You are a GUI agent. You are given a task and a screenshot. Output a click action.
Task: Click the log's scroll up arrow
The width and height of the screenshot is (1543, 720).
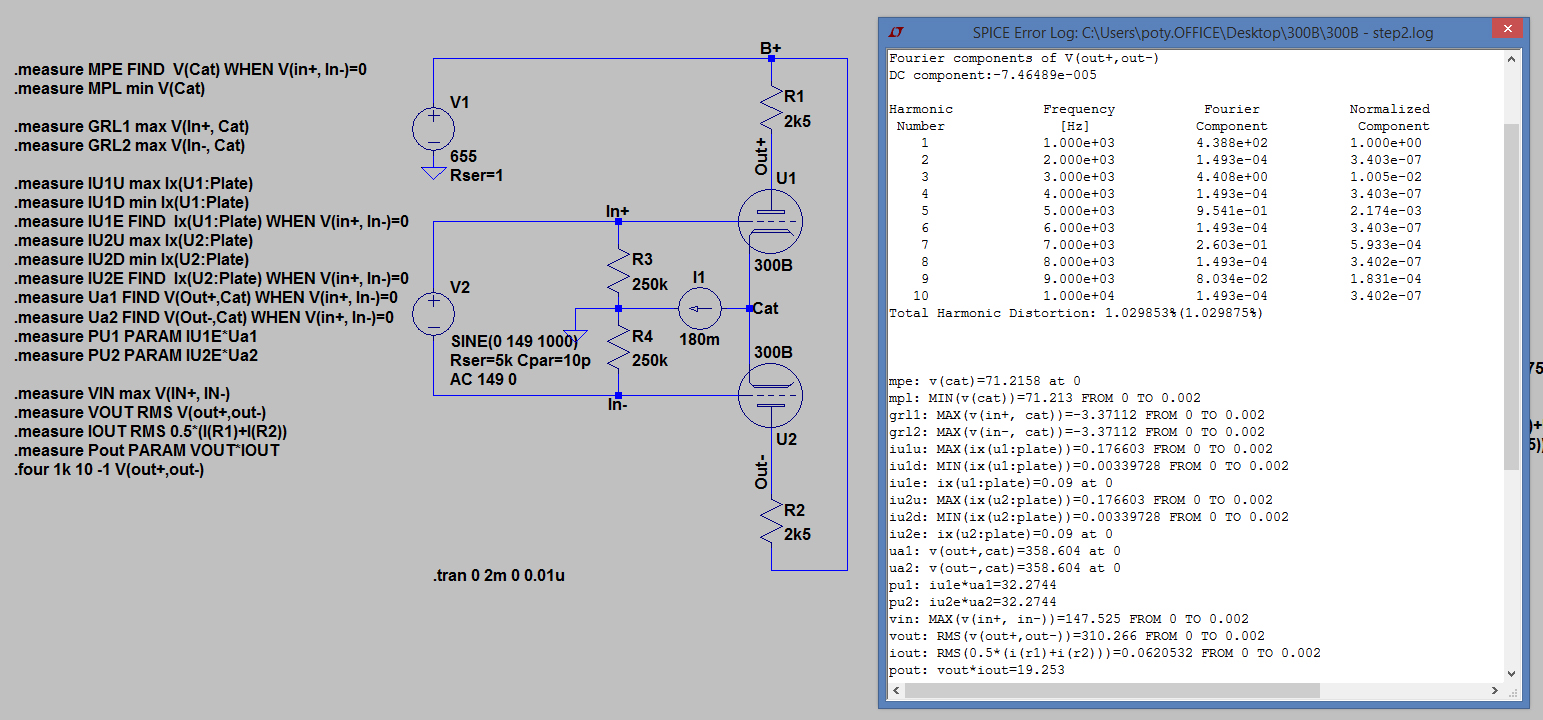(1512, 60)
